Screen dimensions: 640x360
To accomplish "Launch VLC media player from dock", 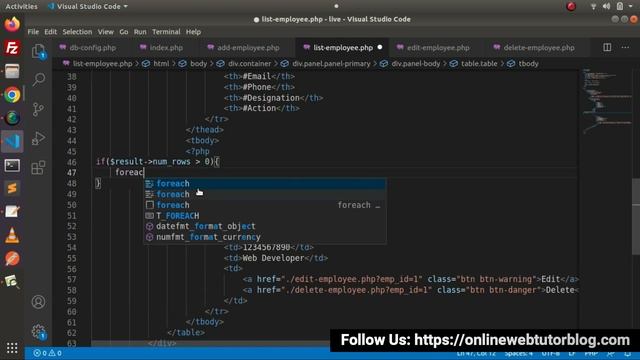I will (x=12, y=235).
